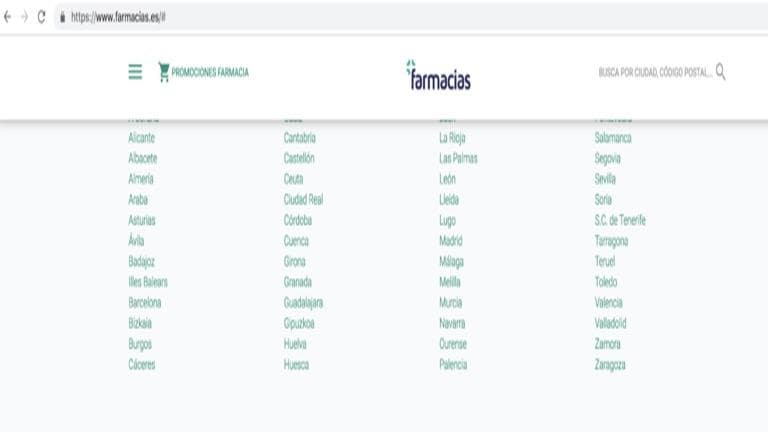Select Barcelona province link
768x432 pixels.
coord(144,302)
